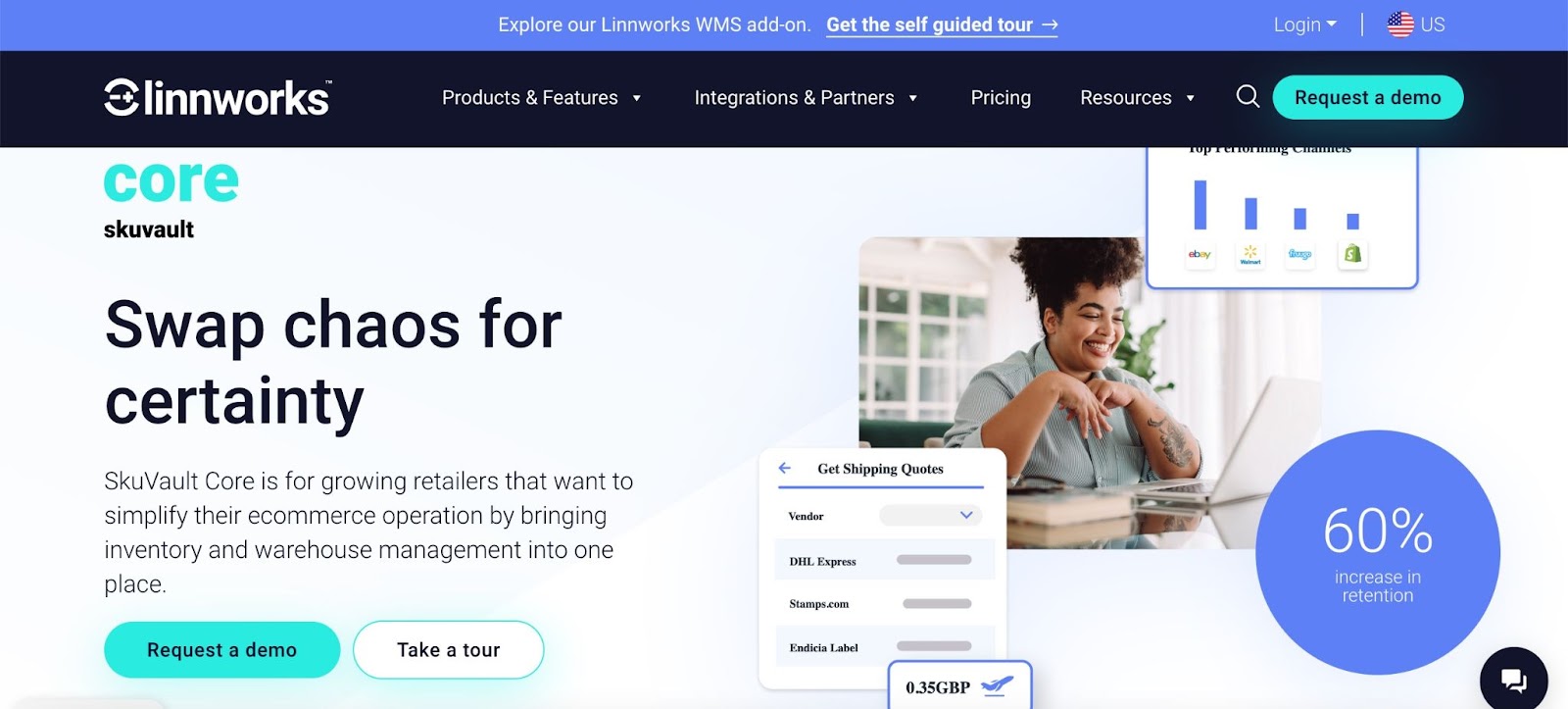Click the US flag icon
Screen dimensions: 1568x709
(1400, 25)
